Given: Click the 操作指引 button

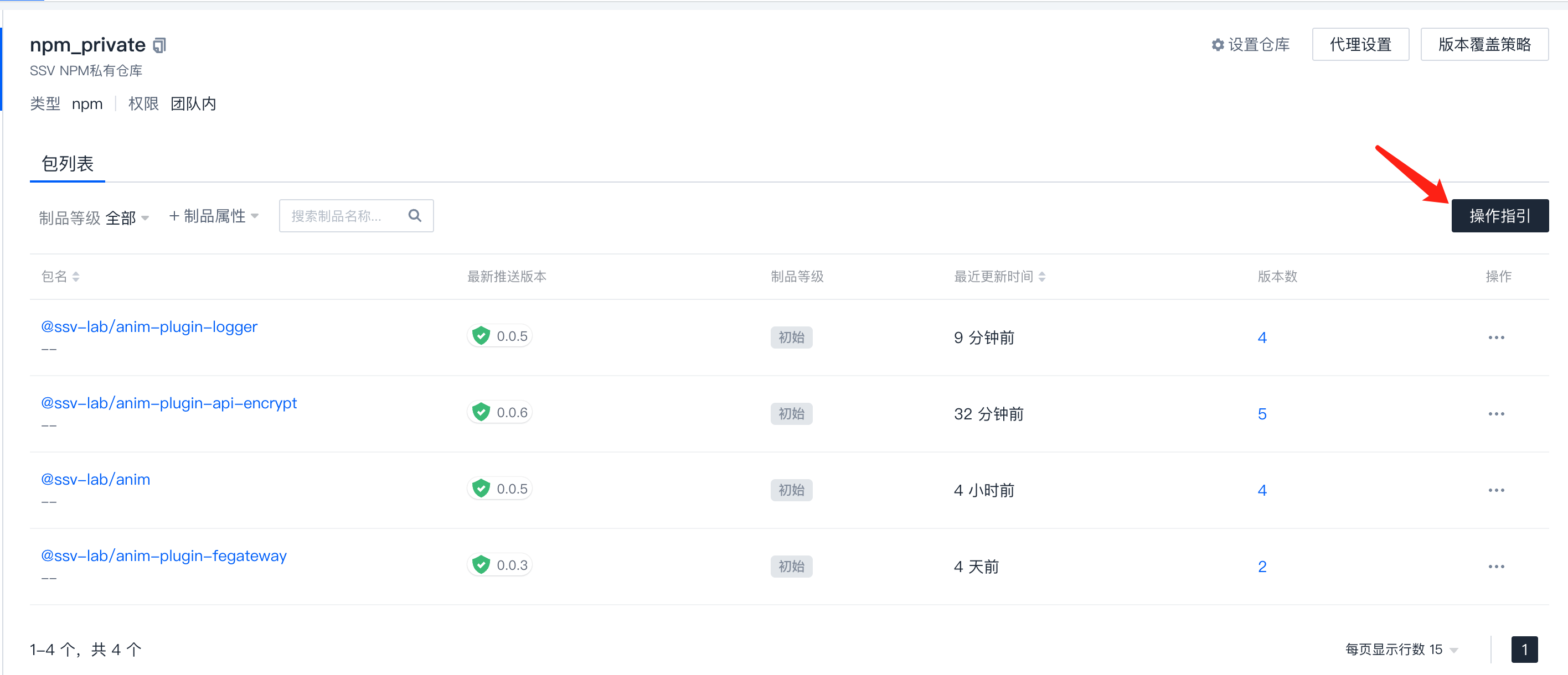Looking at the screenshot, I should (x=1499, y=216).
